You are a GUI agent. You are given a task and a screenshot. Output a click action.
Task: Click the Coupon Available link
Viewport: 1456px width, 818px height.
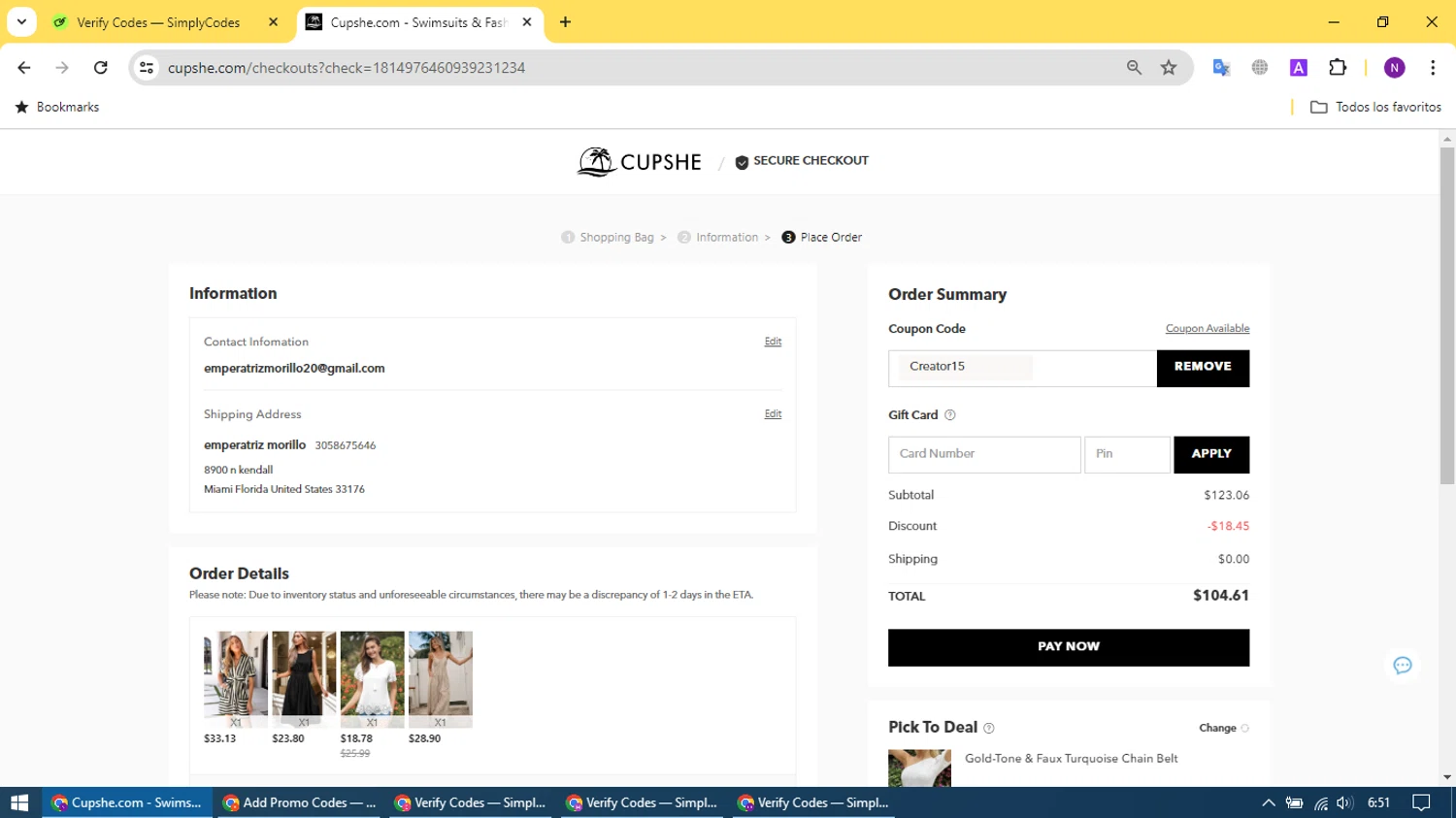pyautogui.click(x=1208, y=329)
